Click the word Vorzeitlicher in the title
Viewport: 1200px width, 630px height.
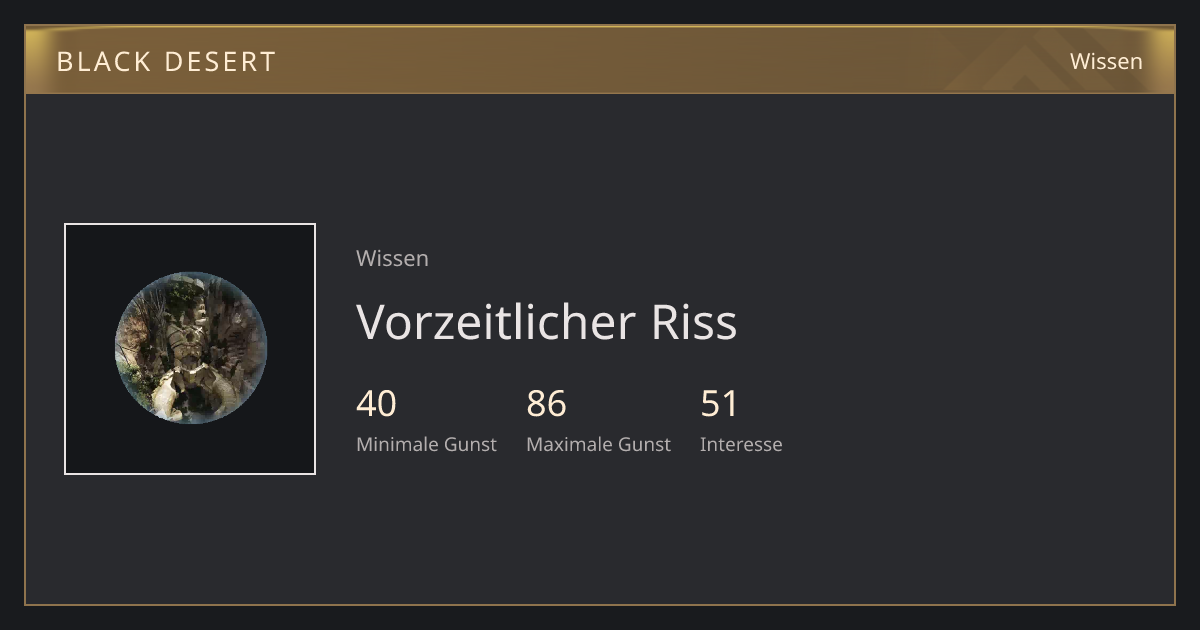(x=496, y=322)
